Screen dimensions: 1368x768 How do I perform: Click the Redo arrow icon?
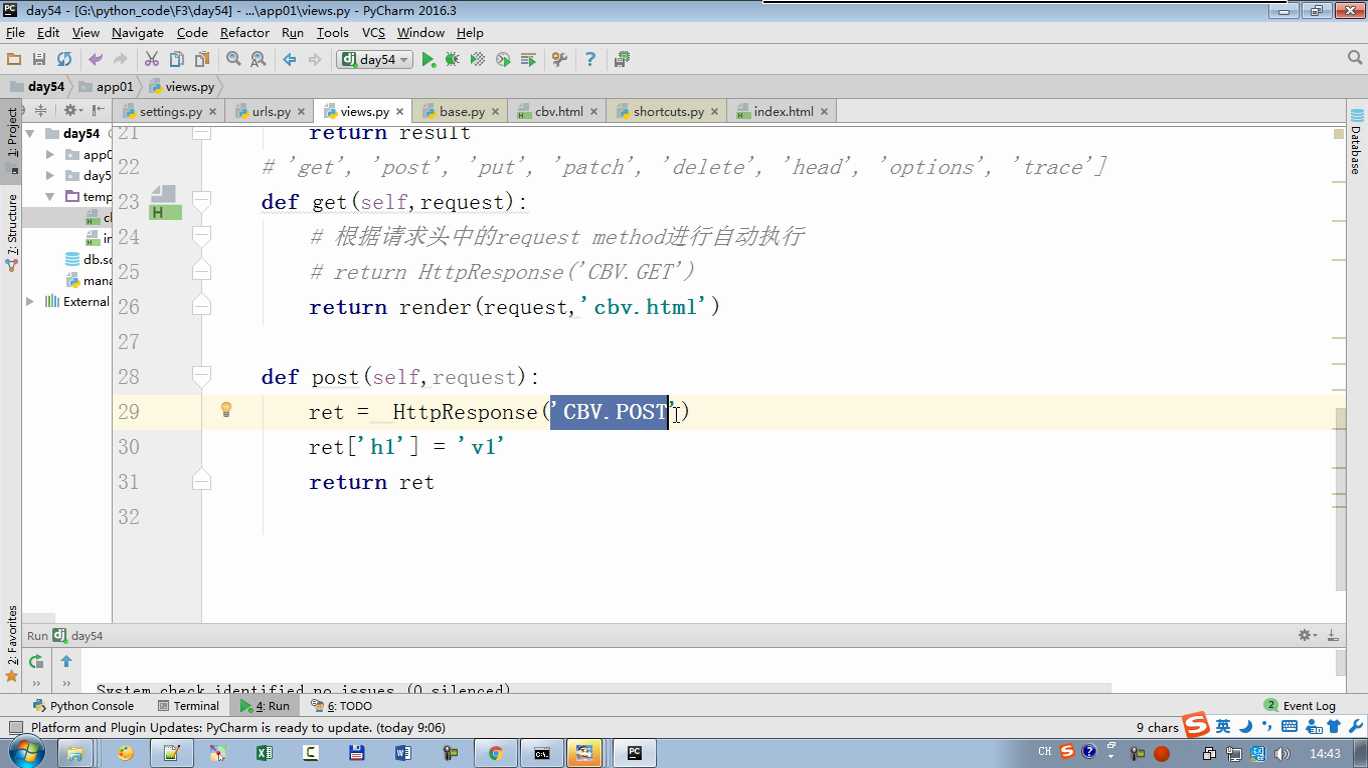(120, 60)
